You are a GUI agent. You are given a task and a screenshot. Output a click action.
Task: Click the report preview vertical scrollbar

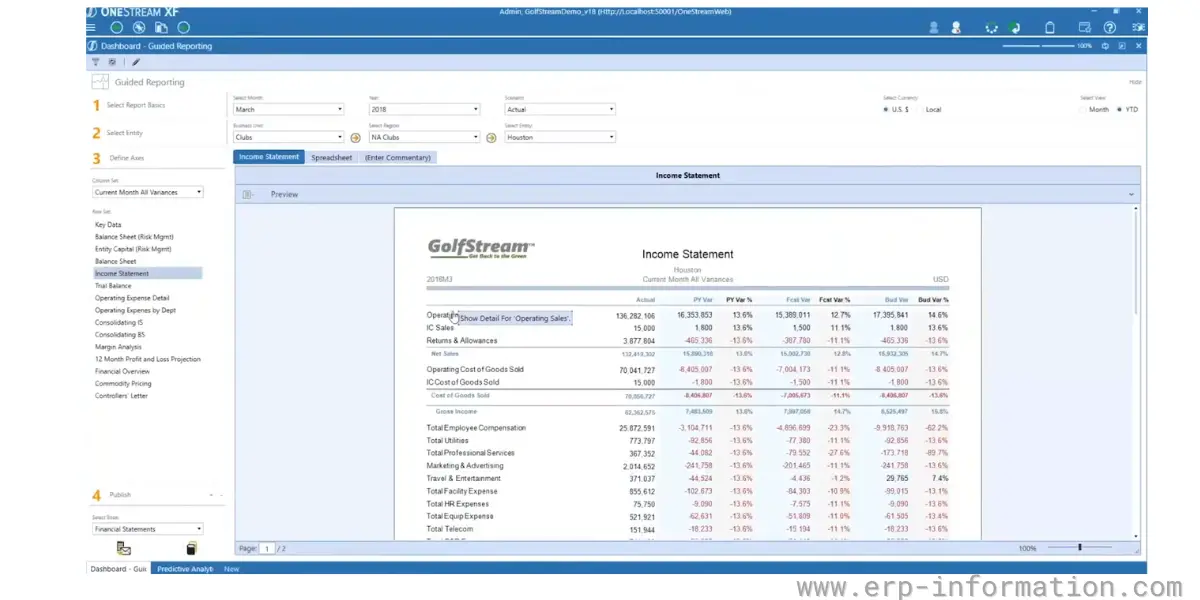click(x=1136, y=373)
